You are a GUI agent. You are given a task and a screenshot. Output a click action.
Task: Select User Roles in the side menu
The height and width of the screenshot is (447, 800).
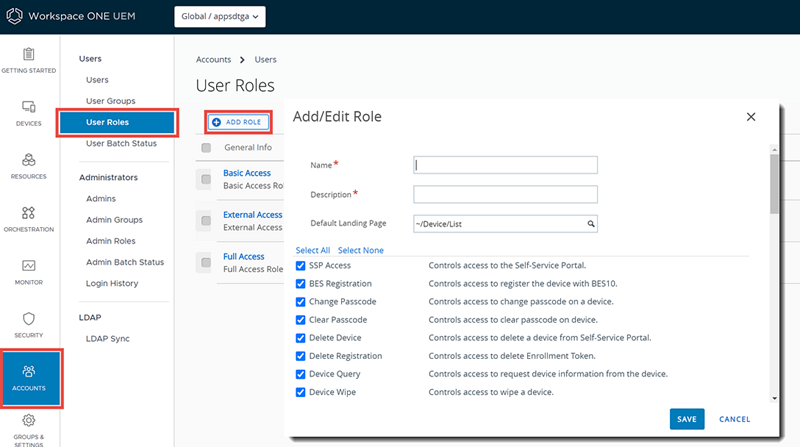(117, 122)
